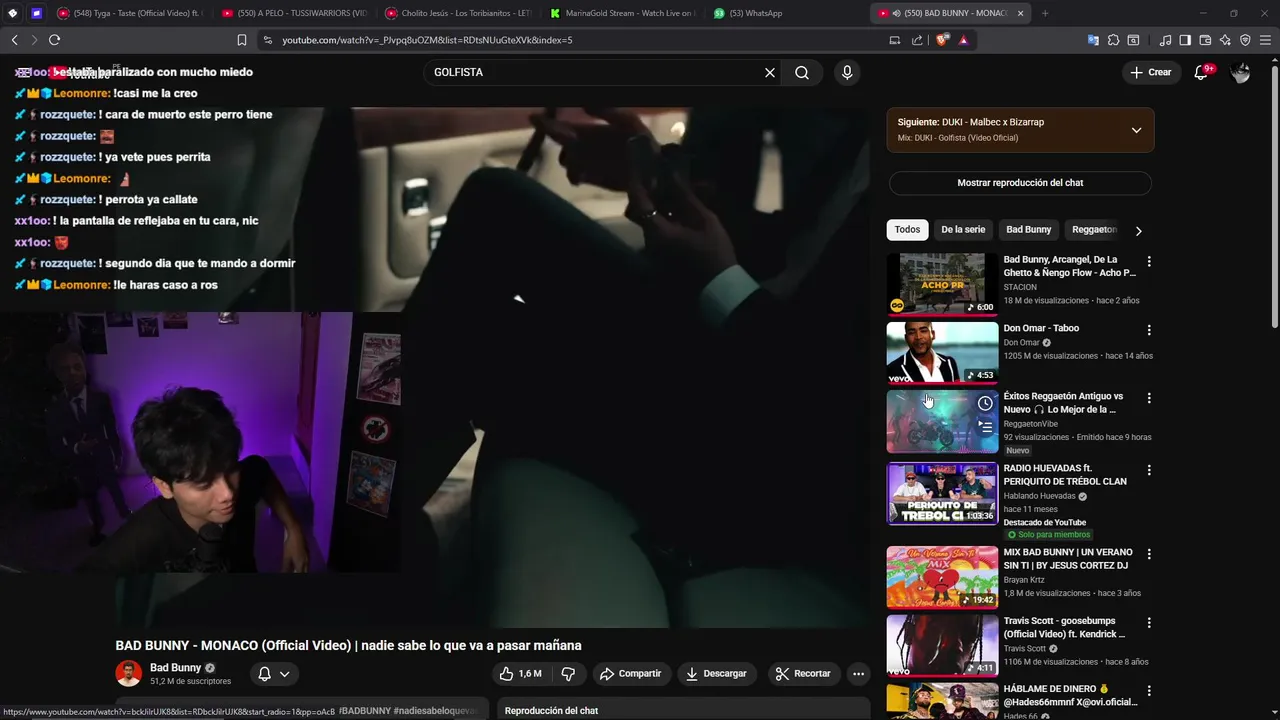Open YouTube notifications bell
Image resolution: width=1280 pixels, height=720 pixels.
[1201, 73]
